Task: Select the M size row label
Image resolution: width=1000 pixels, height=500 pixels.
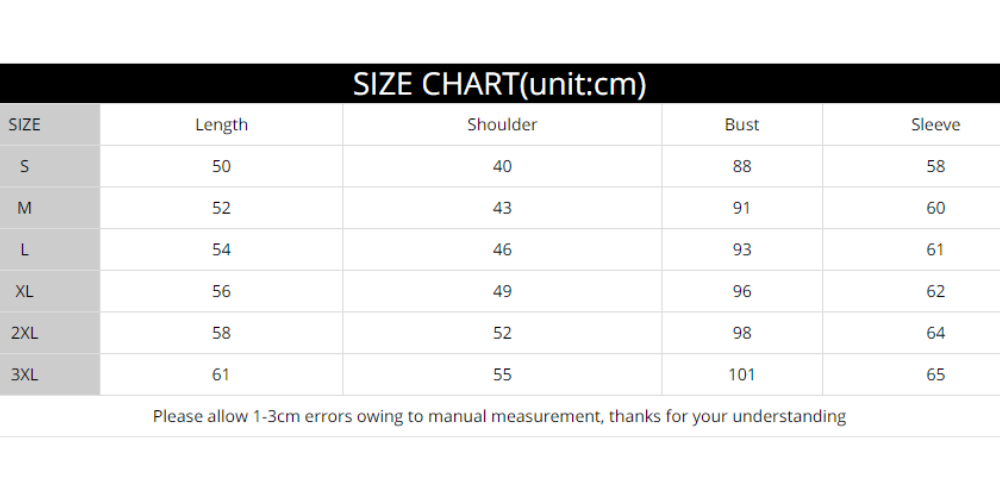Action: point(25,208)
